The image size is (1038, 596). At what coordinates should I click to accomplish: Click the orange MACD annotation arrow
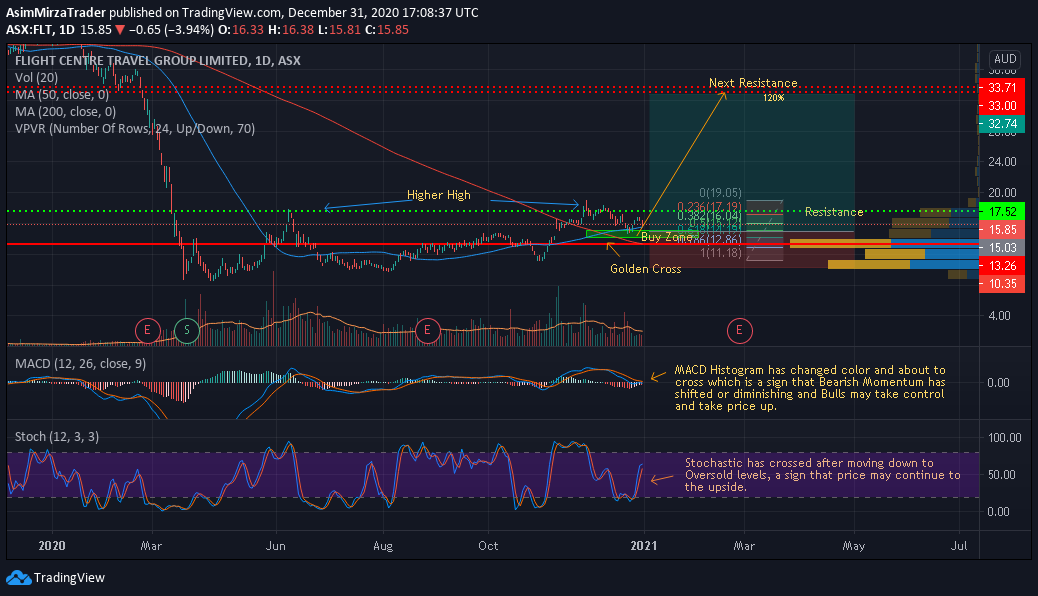pos(658,376)
